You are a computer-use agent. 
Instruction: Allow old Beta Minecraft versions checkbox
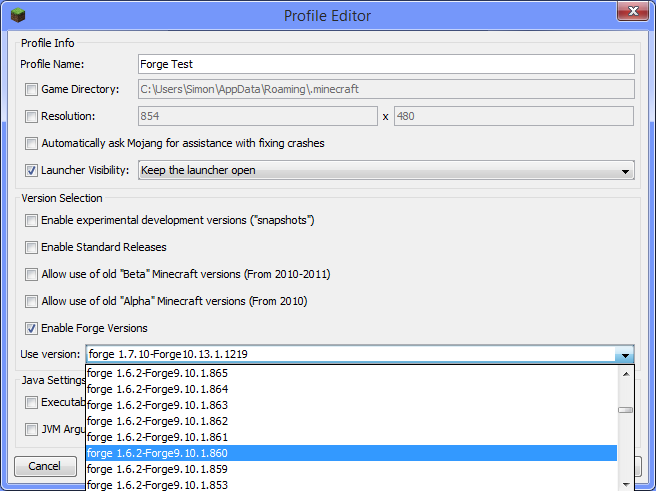pyautogui.click(x=31, y=274)
